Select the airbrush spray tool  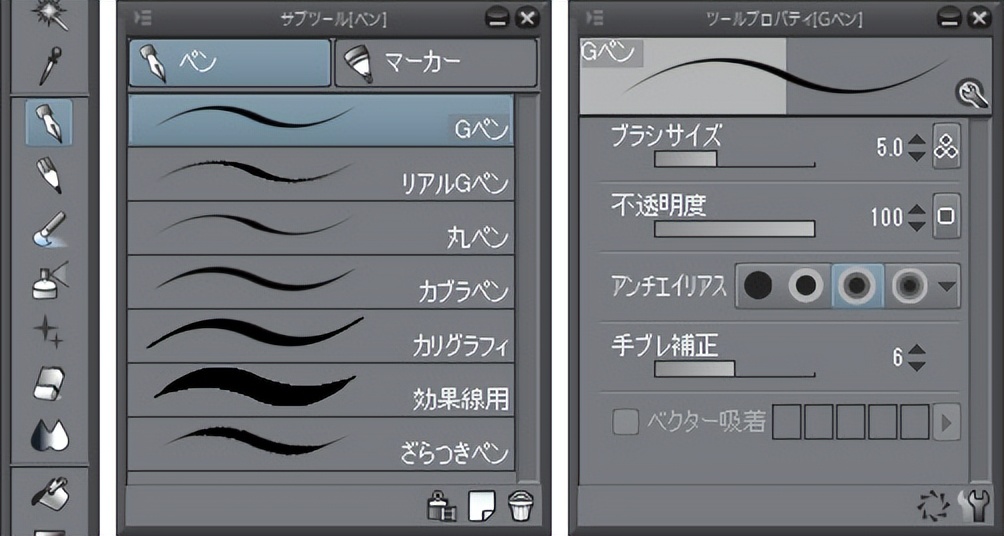point(49,280)
